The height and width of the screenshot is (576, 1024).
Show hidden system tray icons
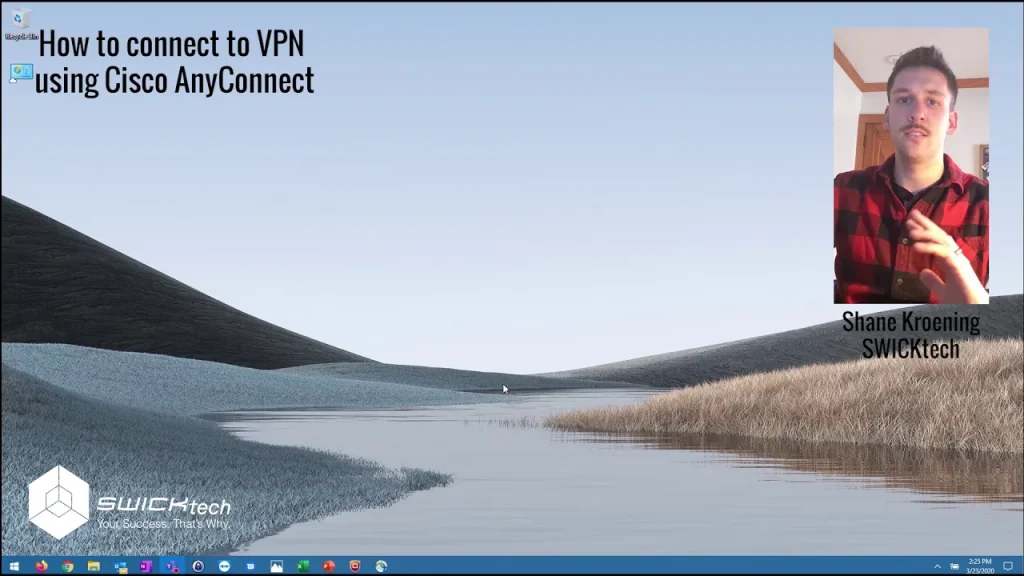(937, 566)
